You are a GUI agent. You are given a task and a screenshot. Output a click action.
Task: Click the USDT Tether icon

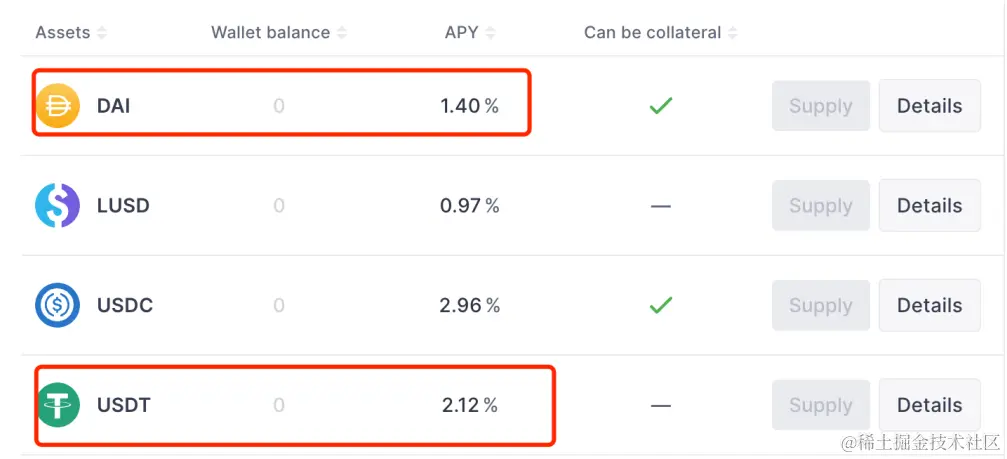57,405
